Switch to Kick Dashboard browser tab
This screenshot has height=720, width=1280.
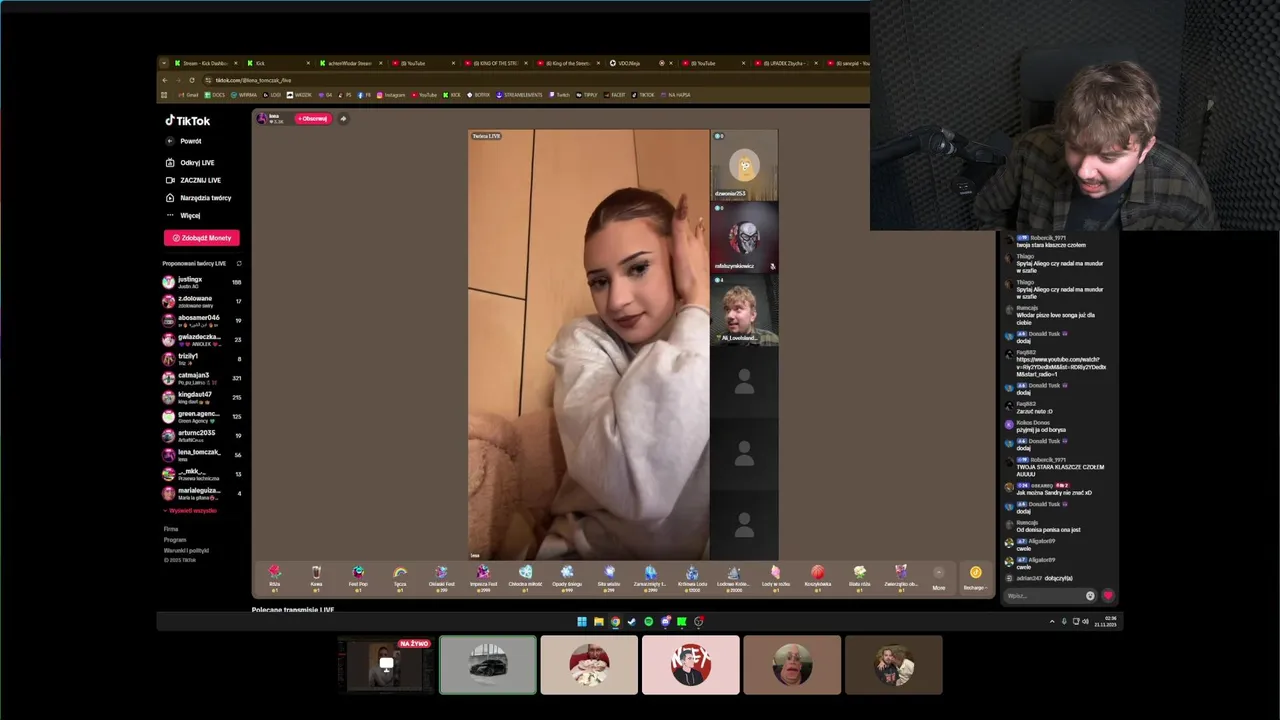pos(205,63)
